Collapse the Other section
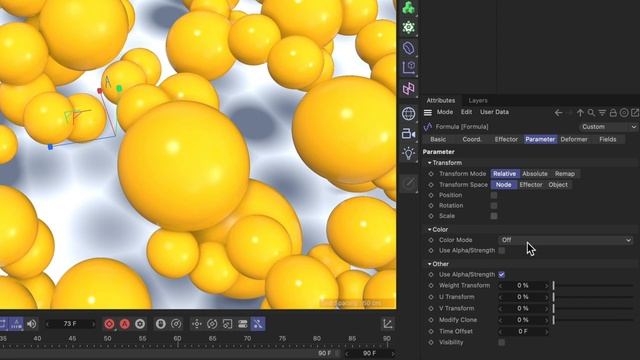The image size is (640, 360). (x=429, y=264)
